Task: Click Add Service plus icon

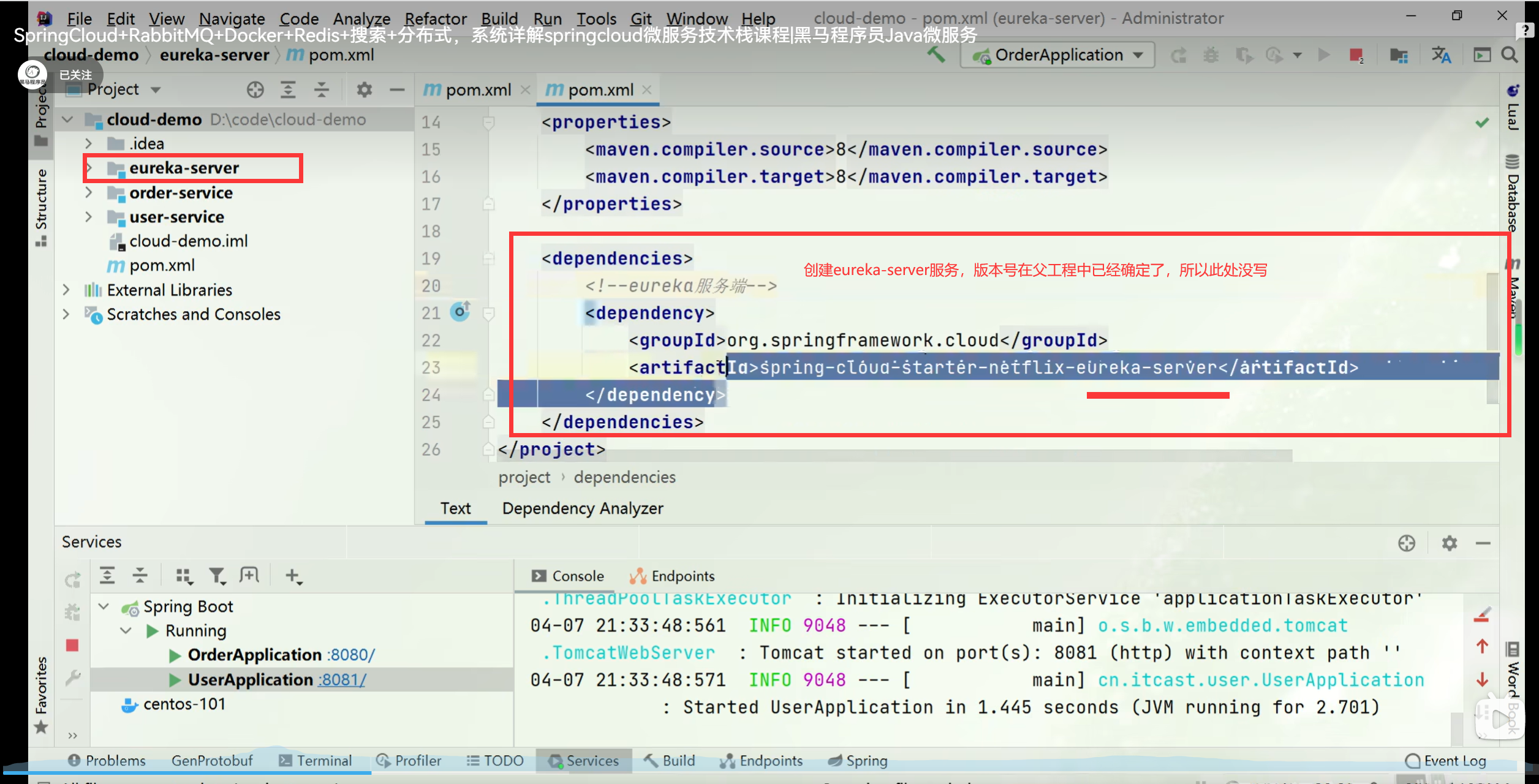Action: pos(293,575)
